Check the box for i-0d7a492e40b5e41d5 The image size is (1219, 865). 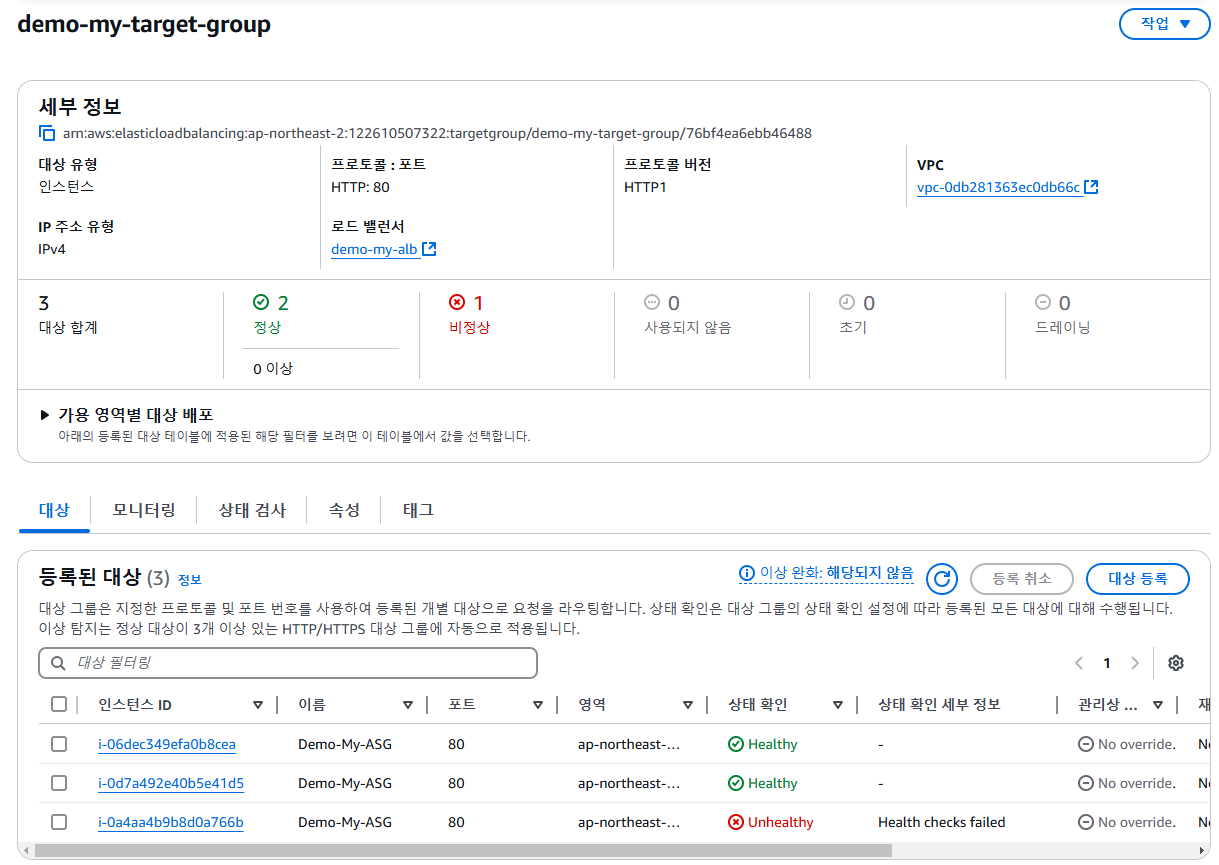click(59, 783)
